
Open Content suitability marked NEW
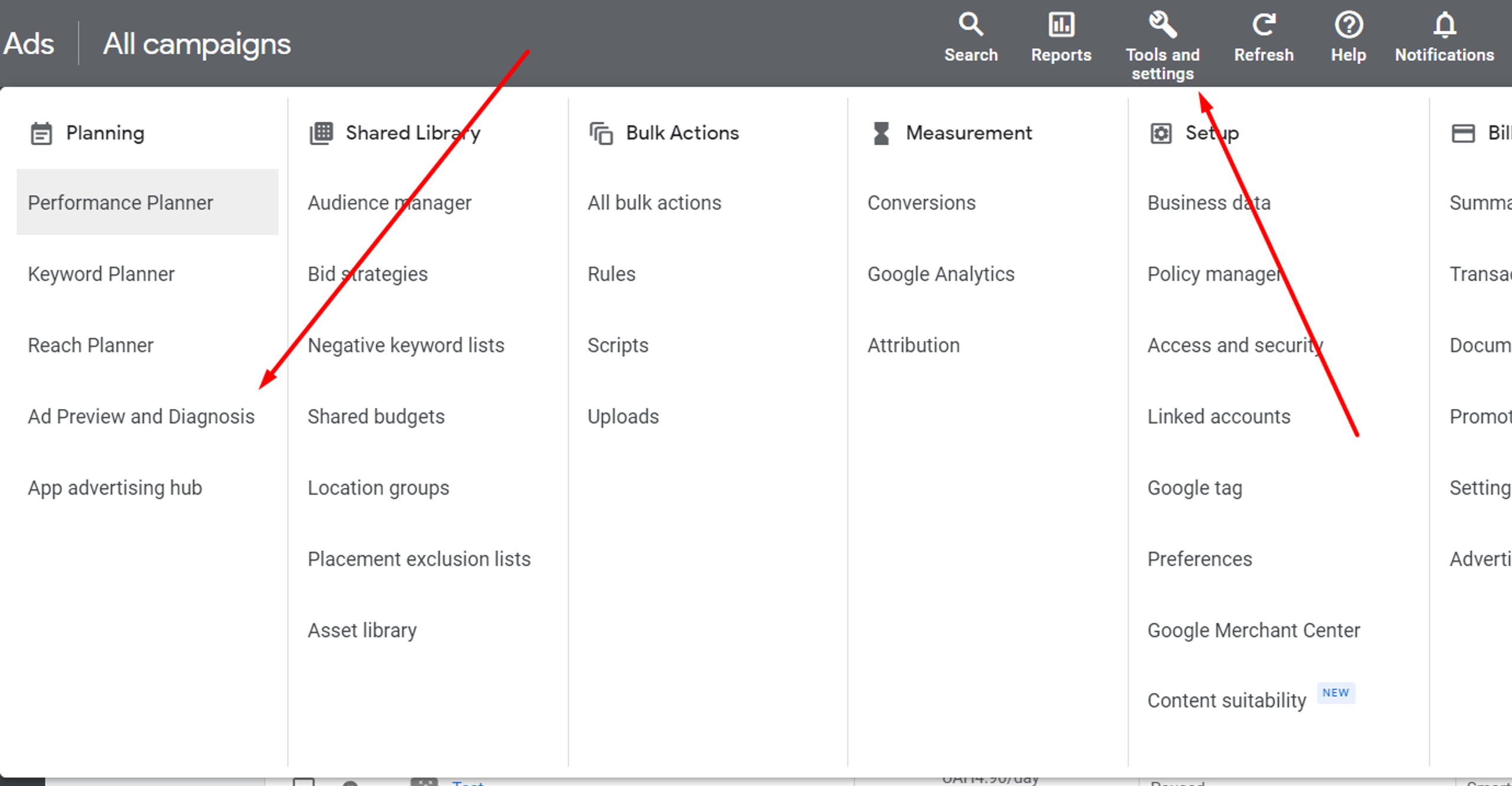[1227, 700]
